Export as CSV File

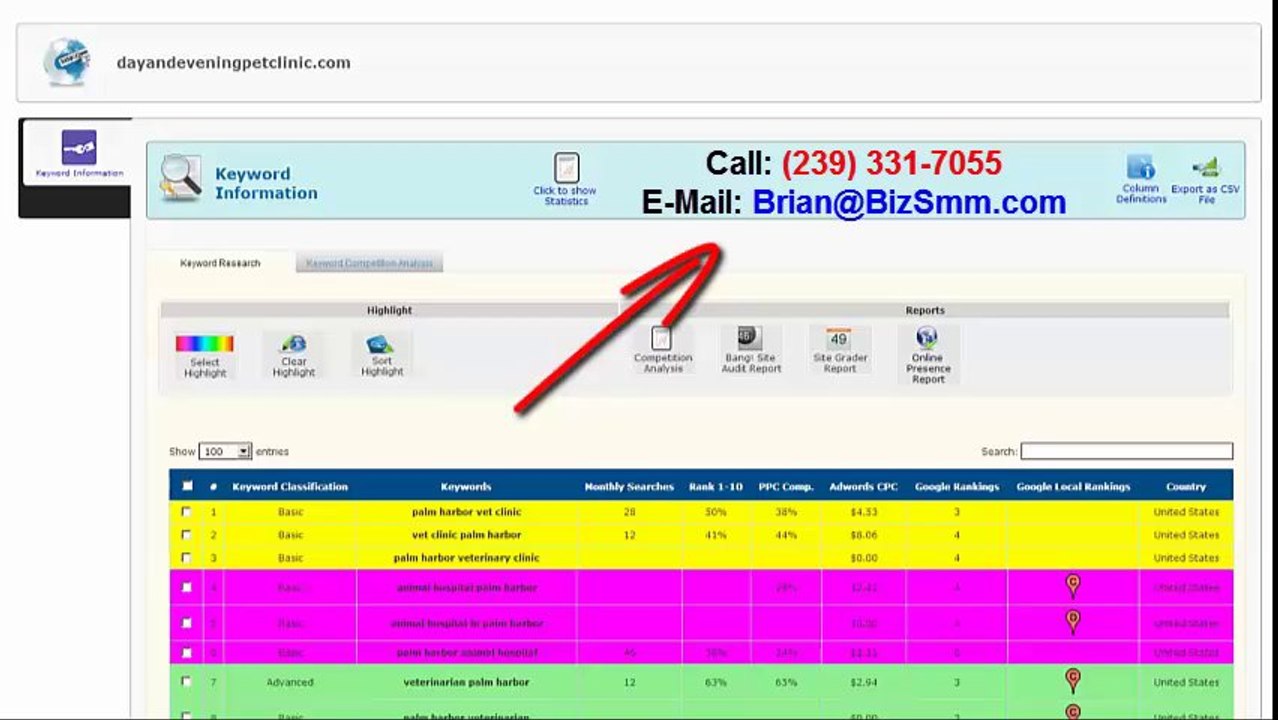click(x=1205, y=180)
